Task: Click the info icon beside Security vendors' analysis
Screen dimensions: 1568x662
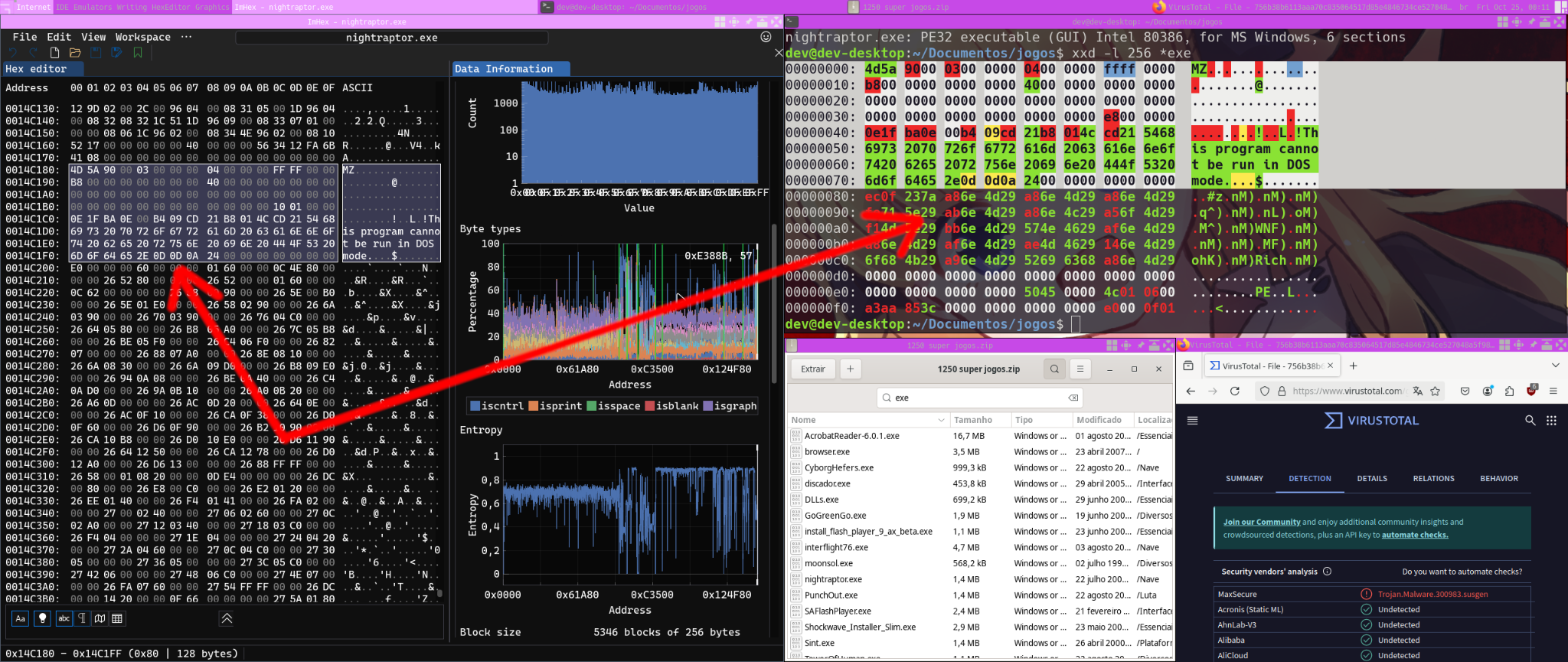Action: (x=1327, y=572)
